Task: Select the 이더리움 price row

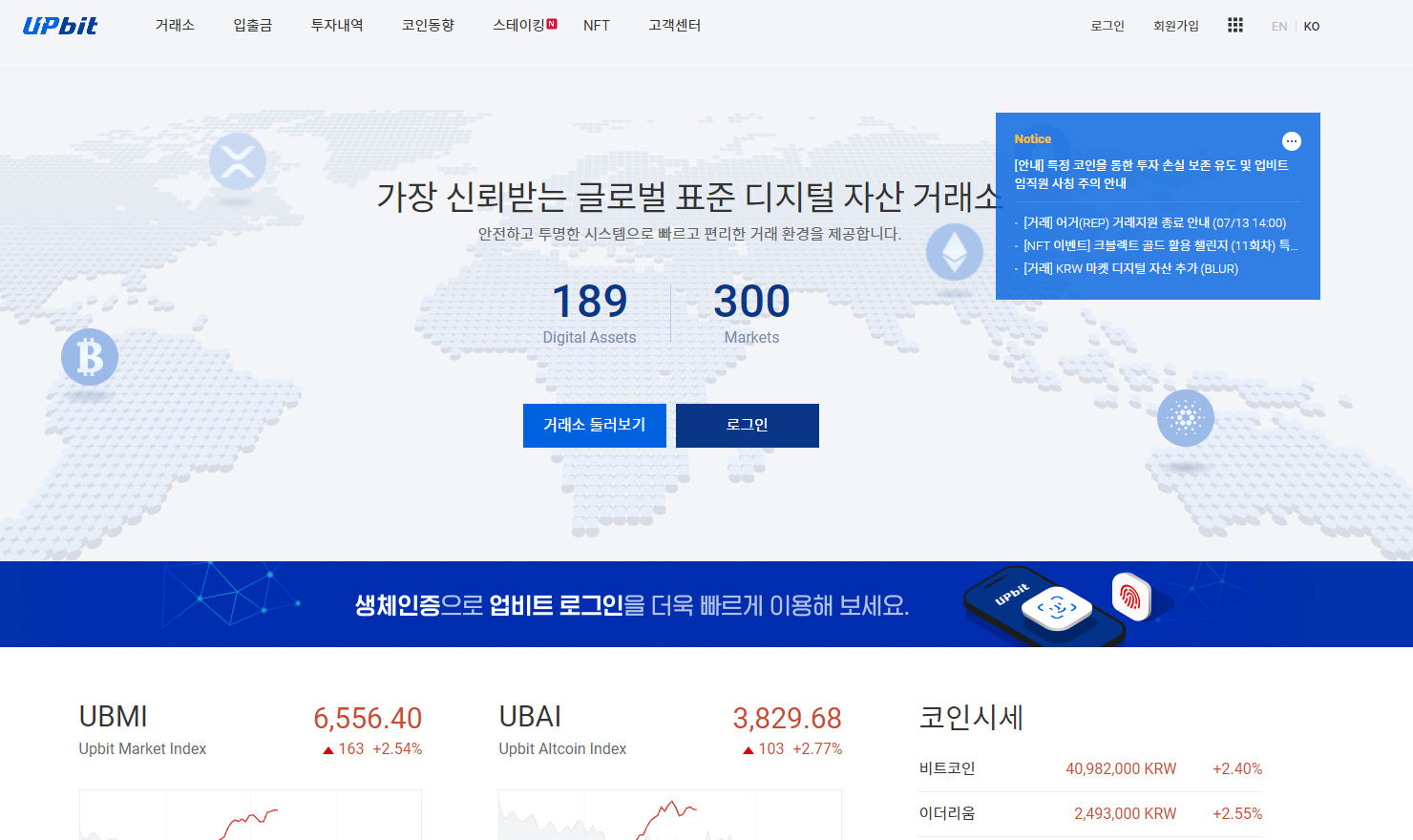Action: [1090, 813]
